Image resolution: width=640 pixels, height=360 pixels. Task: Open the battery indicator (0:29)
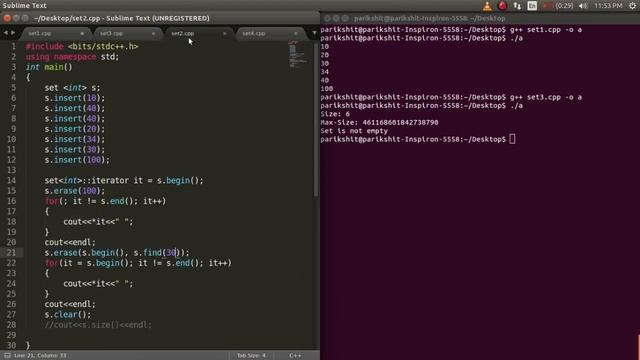pyautogui.click(x=558, y=6)
